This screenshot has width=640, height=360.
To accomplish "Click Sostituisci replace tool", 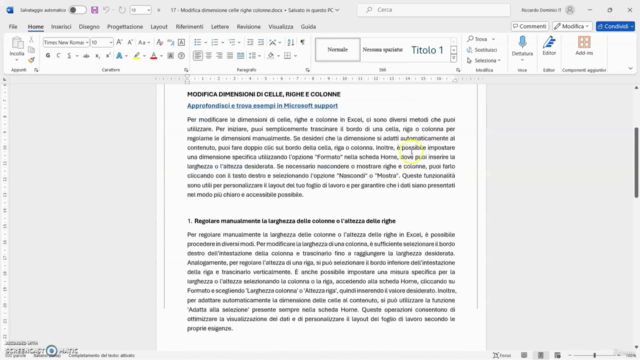I will pyautogui.click(x=482, y=50).
